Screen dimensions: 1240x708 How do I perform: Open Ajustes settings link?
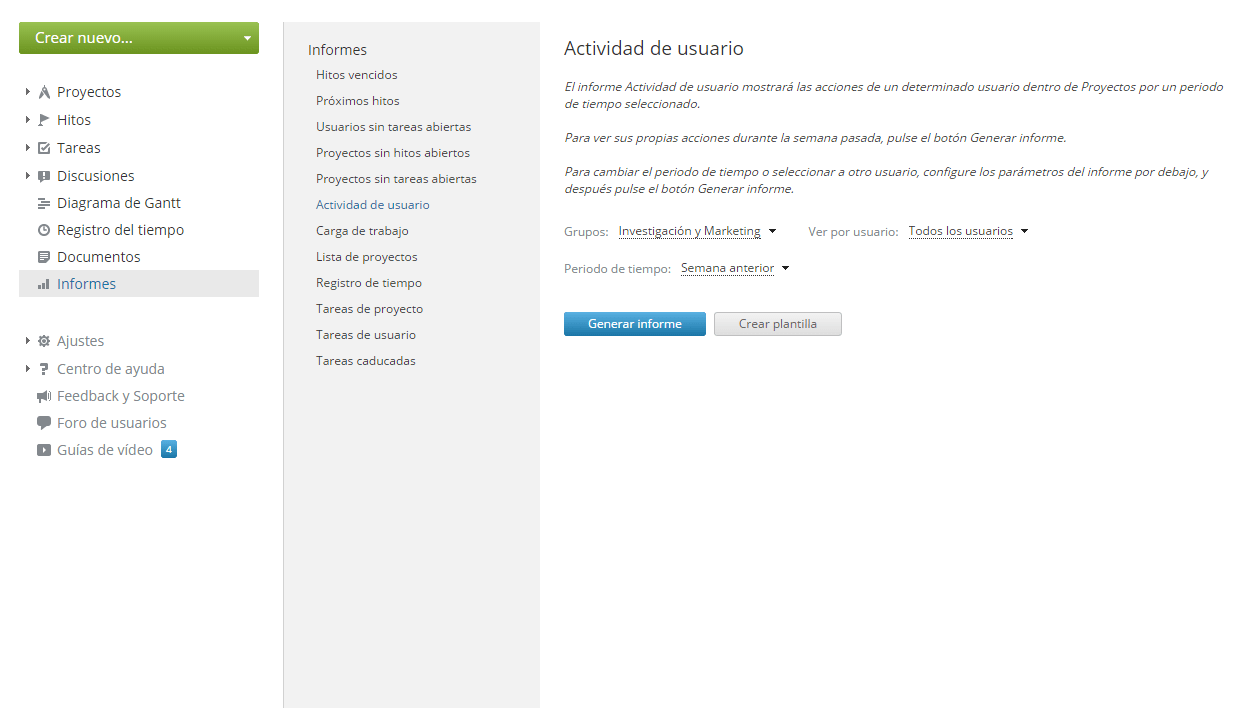(80, 341)
